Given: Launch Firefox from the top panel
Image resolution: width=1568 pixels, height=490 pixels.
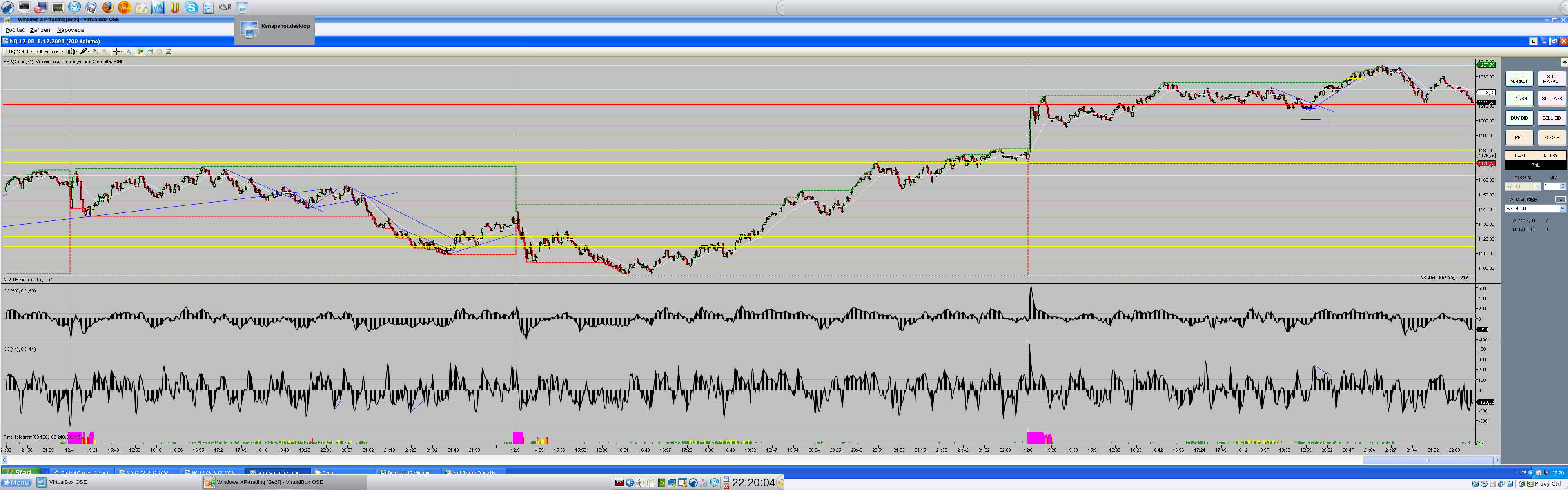Looking at the screenshot, I should pos(108,7).
